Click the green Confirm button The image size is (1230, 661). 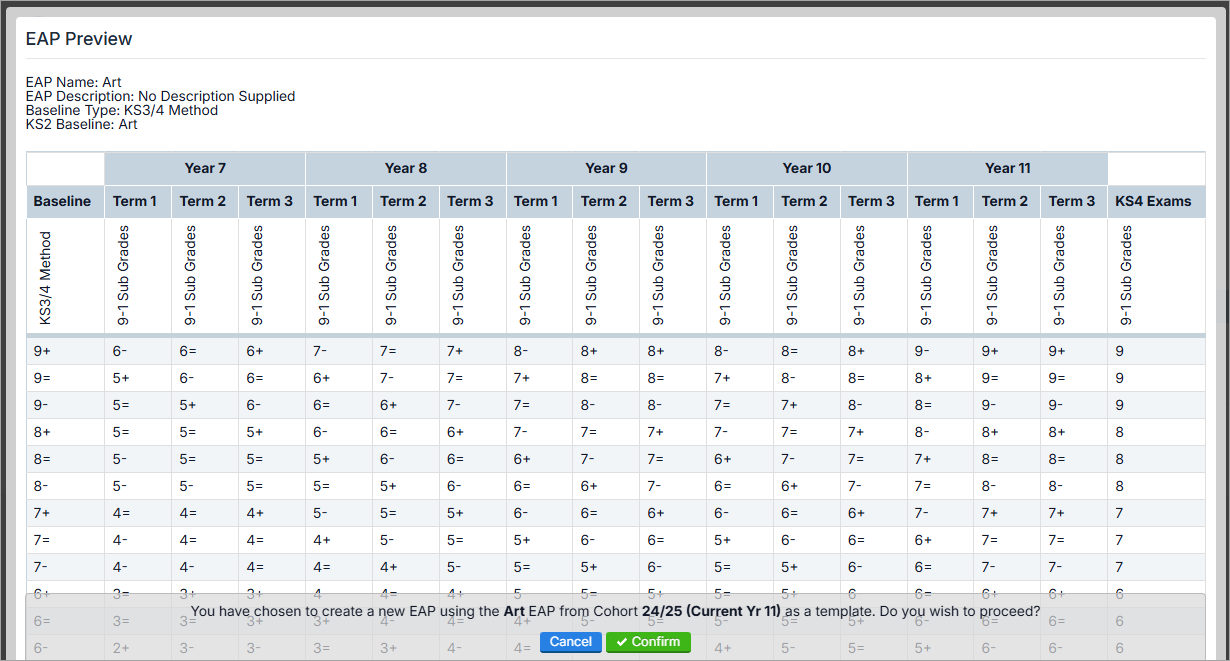(x=648, y=642)
